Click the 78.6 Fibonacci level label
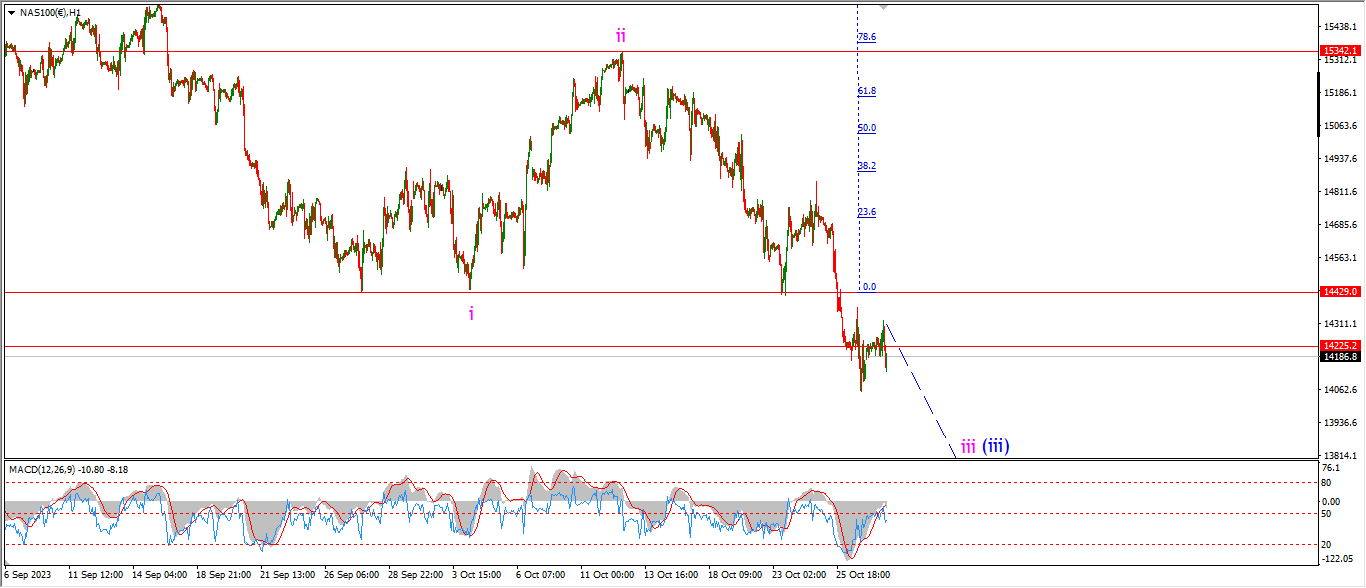This screenshot has height=588, width=1366. point(866,37)
